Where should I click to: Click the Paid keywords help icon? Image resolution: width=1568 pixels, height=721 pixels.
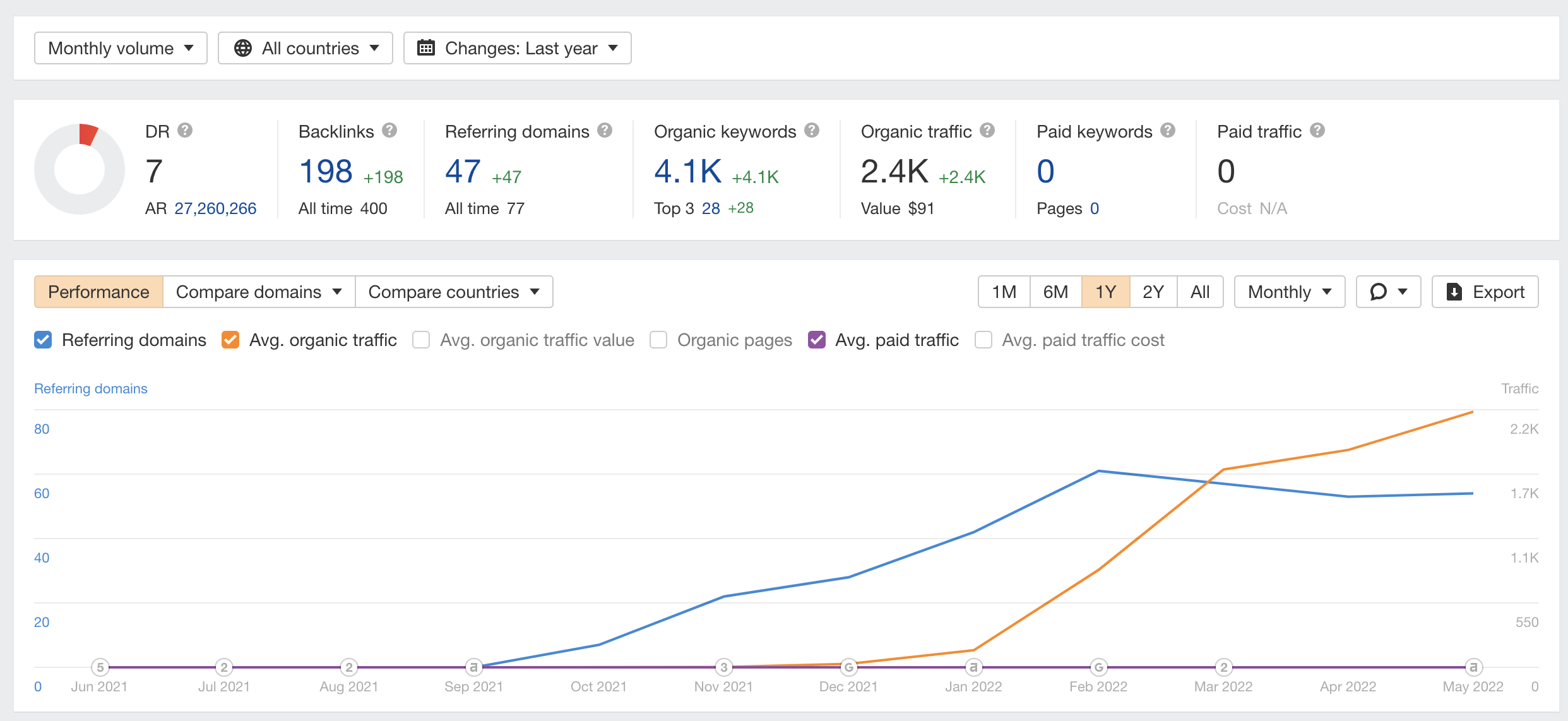point(1168,130)
